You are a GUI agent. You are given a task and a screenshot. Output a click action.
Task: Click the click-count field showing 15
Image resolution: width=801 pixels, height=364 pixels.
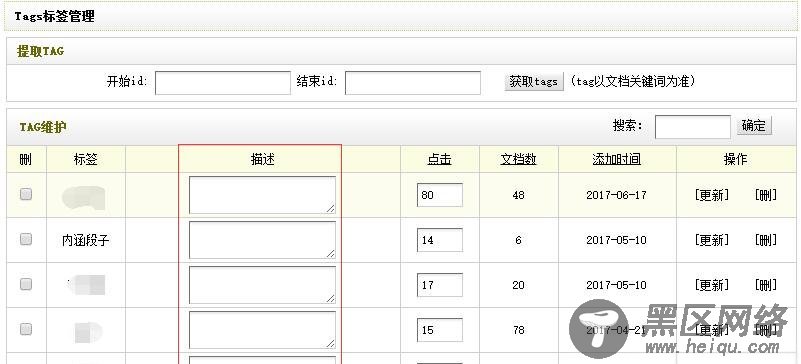click(x=440, y=330)
